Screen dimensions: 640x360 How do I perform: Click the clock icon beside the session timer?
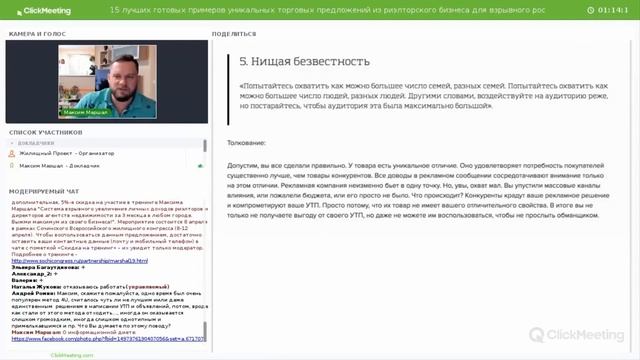point(590,10)
